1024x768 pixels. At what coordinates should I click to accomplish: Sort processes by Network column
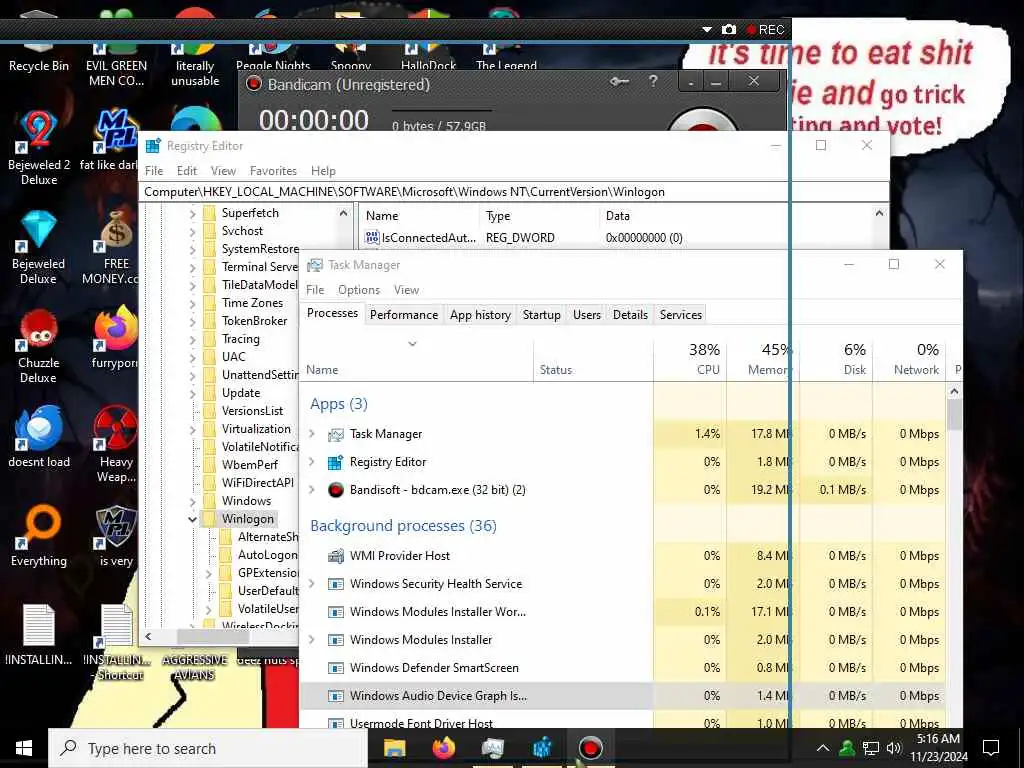coord(910,359)
